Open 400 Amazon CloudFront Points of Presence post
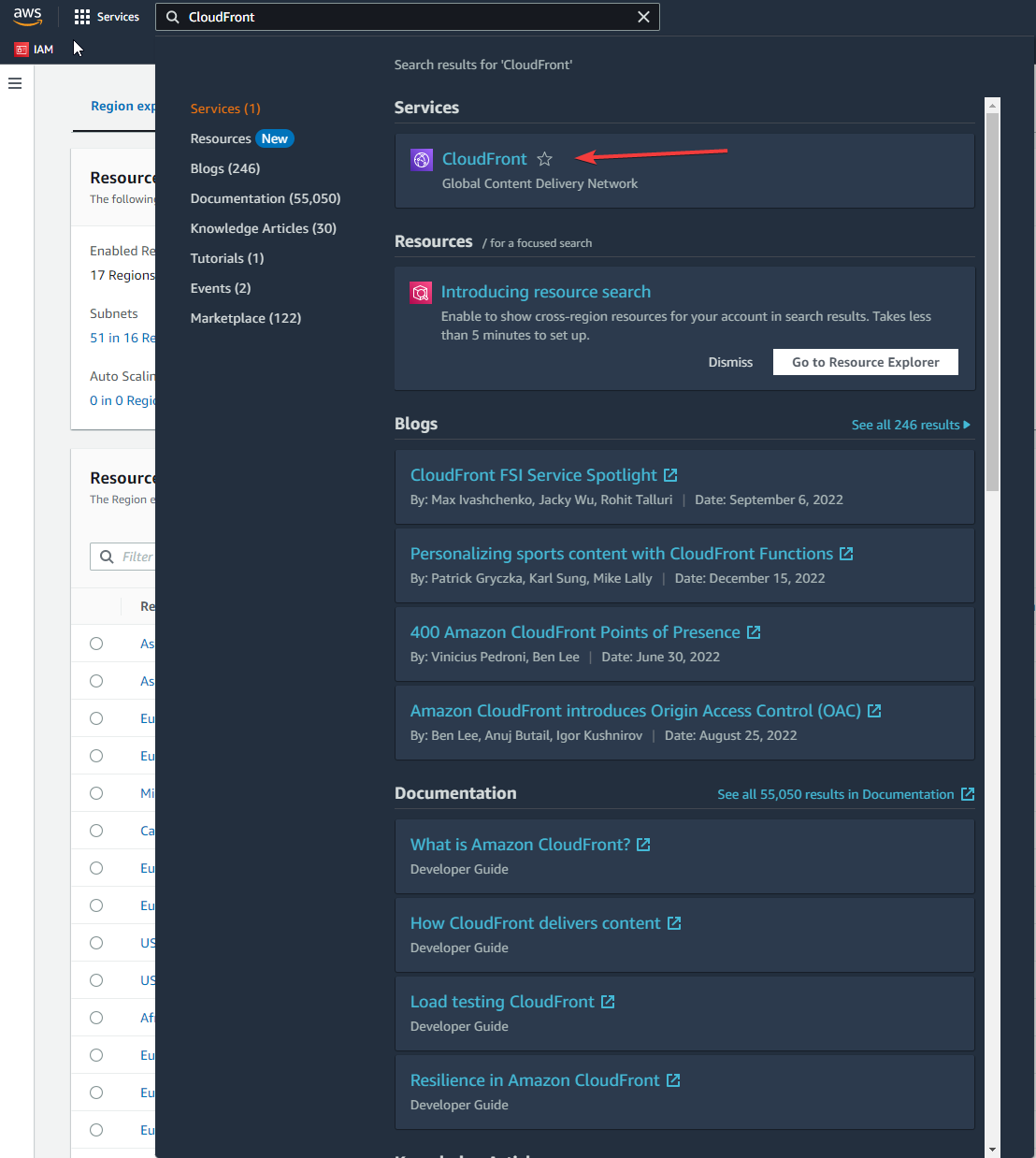This screenshot has width=1036, height=1158. pos(575,632)
